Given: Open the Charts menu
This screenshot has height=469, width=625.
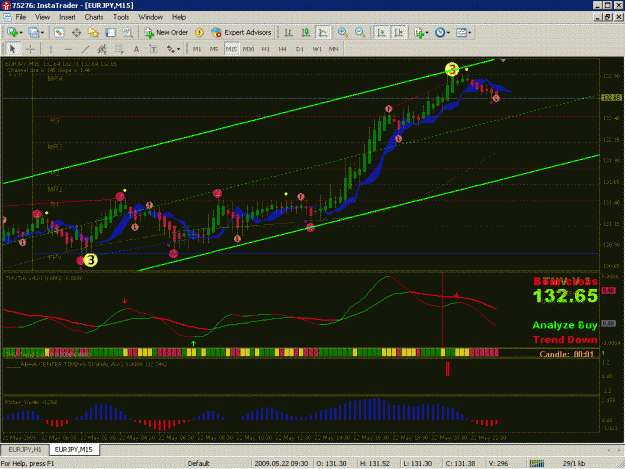Looking at the screenshot, I should click(x=94, y=17).
